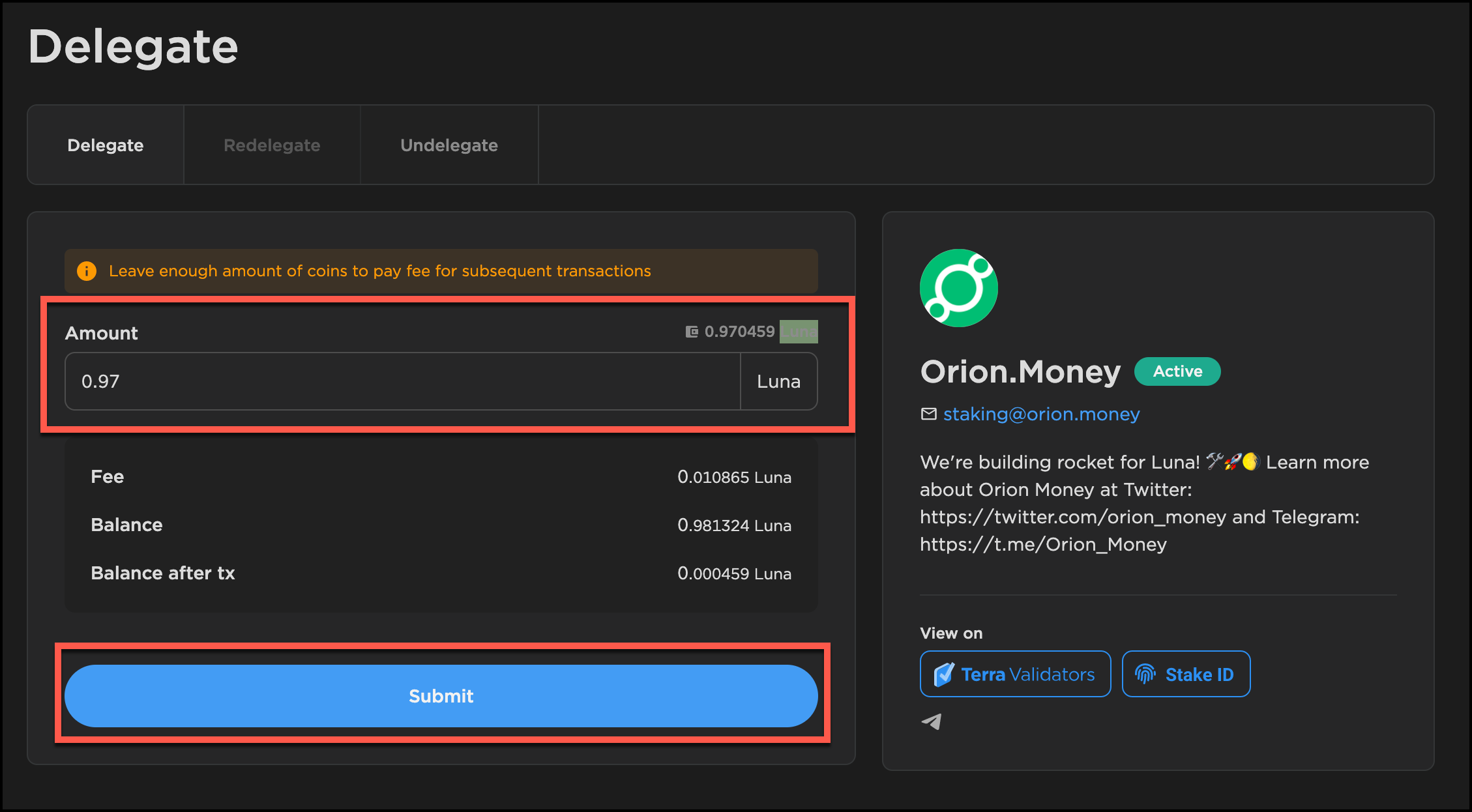Click the 'Balance after tx' label

click(x=163, y=573)
